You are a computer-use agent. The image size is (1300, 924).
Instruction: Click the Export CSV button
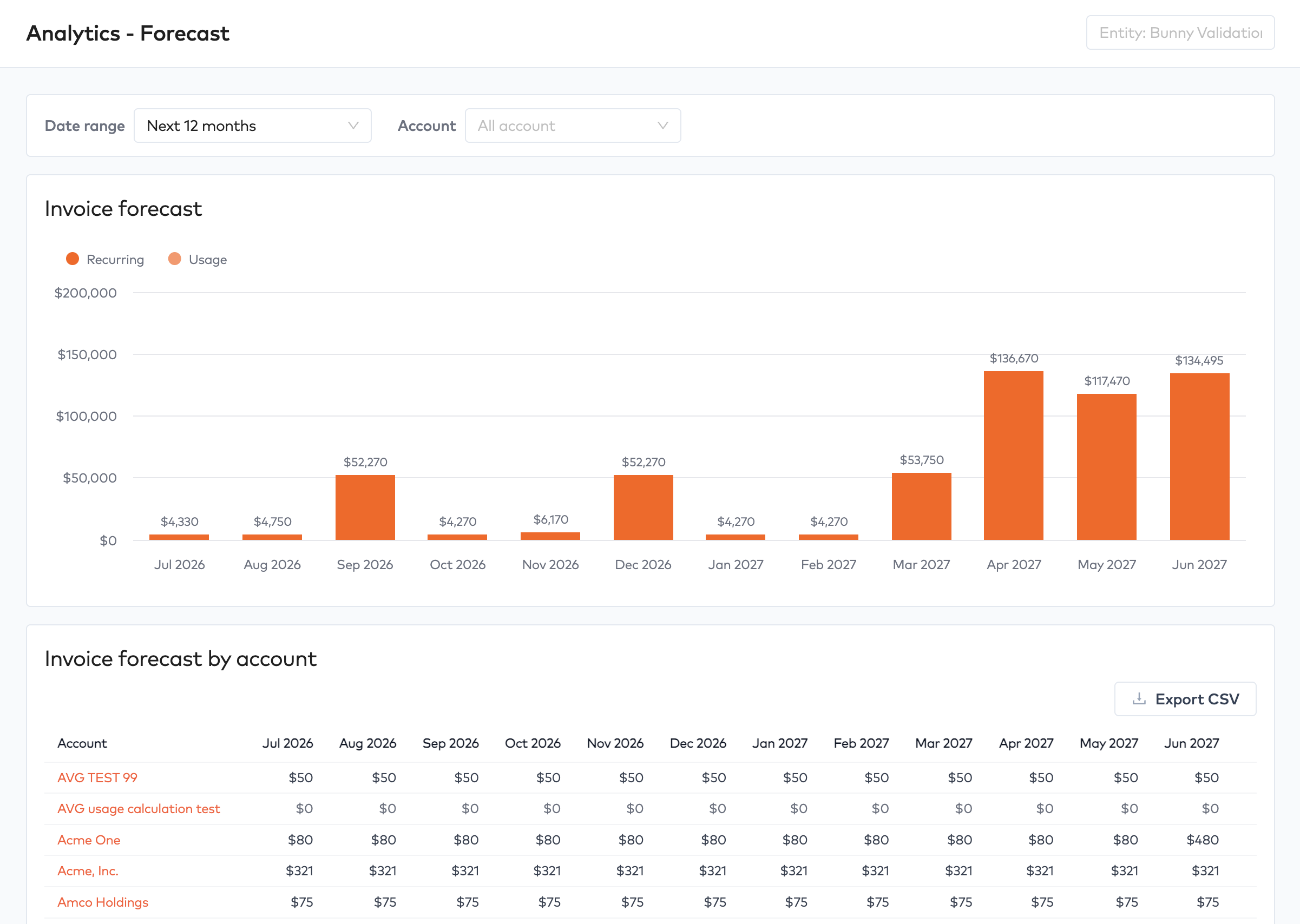1185,699
